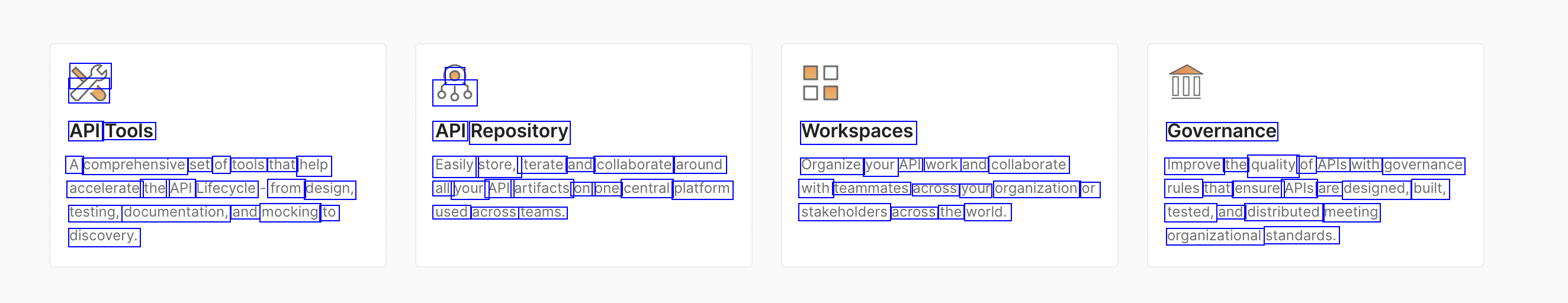Select the API Repository heading
Screen dimensions: 1568x303
point(502,131)
